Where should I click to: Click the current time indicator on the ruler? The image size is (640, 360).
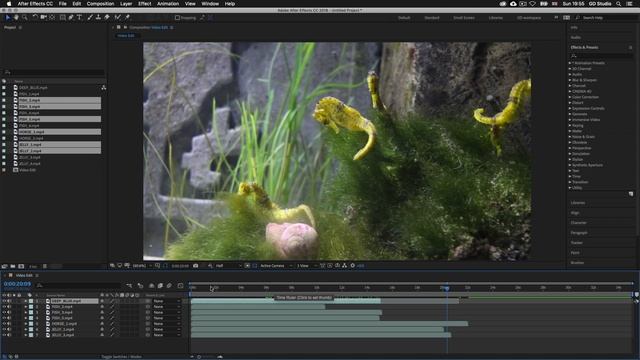(447, 288)
